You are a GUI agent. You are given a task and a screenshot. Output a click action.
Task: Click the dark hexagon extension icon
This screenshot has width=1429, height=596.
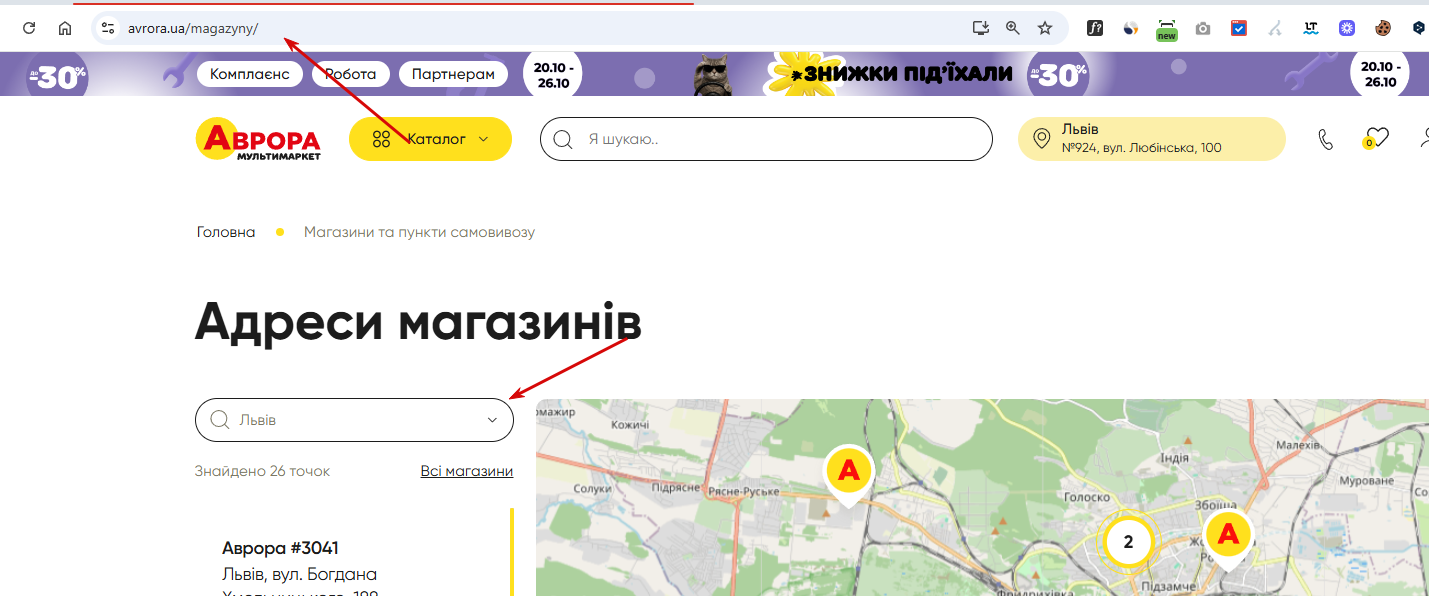(1419, 28)
